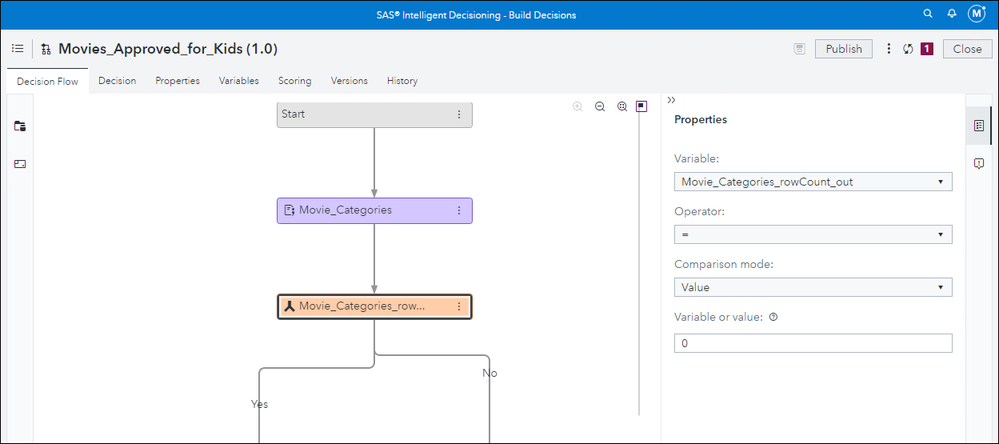The height and width of the screenshot is (444, 999).
Task: Switch to the Variables tab
Action: (239, 81)
